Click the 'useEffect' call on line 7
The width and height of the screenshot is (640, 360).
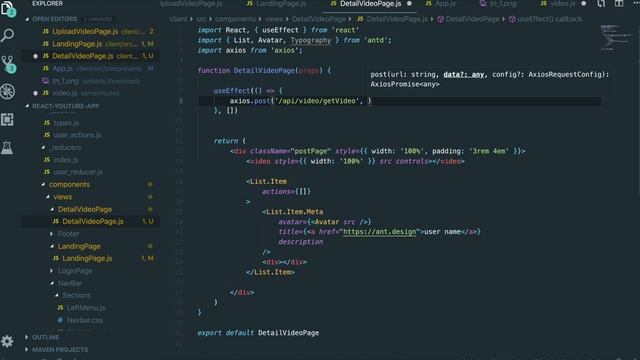pos(231,91)
